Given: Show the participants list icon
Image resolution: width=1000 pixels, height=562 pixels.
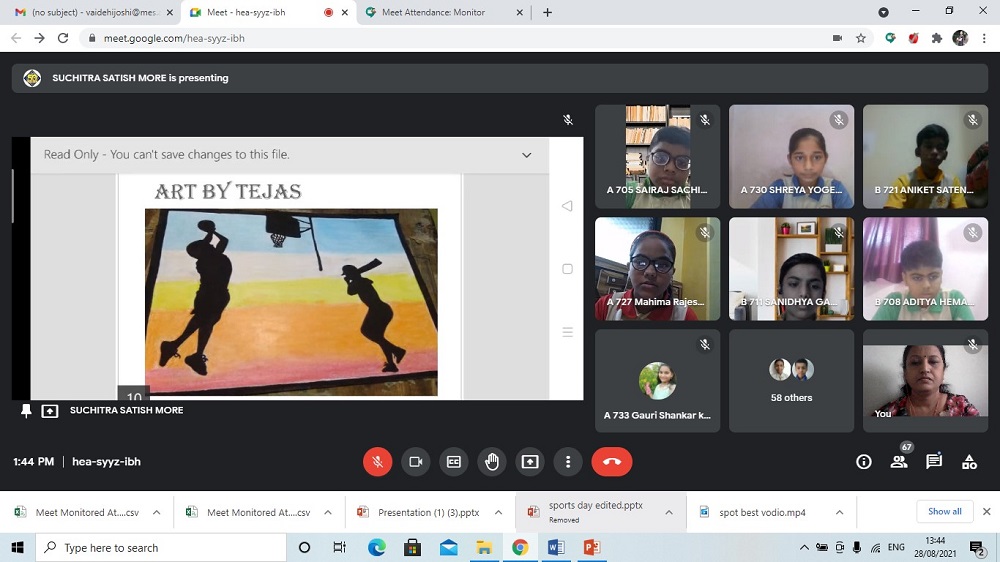Looking at the screenshot, I should click(x=899, y=461).
